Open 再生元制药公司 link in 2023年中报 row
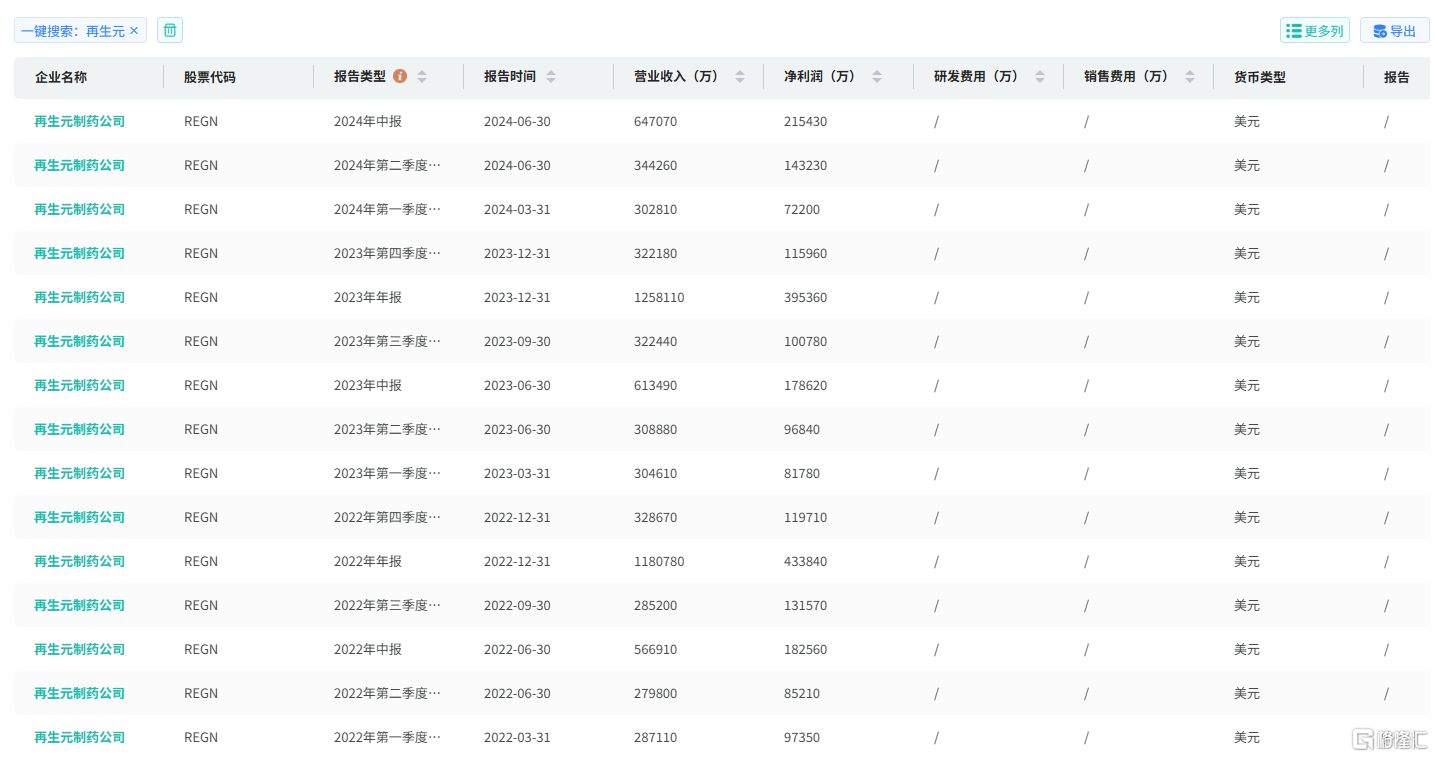The image size is (1435, 758). tap(80, 385)
